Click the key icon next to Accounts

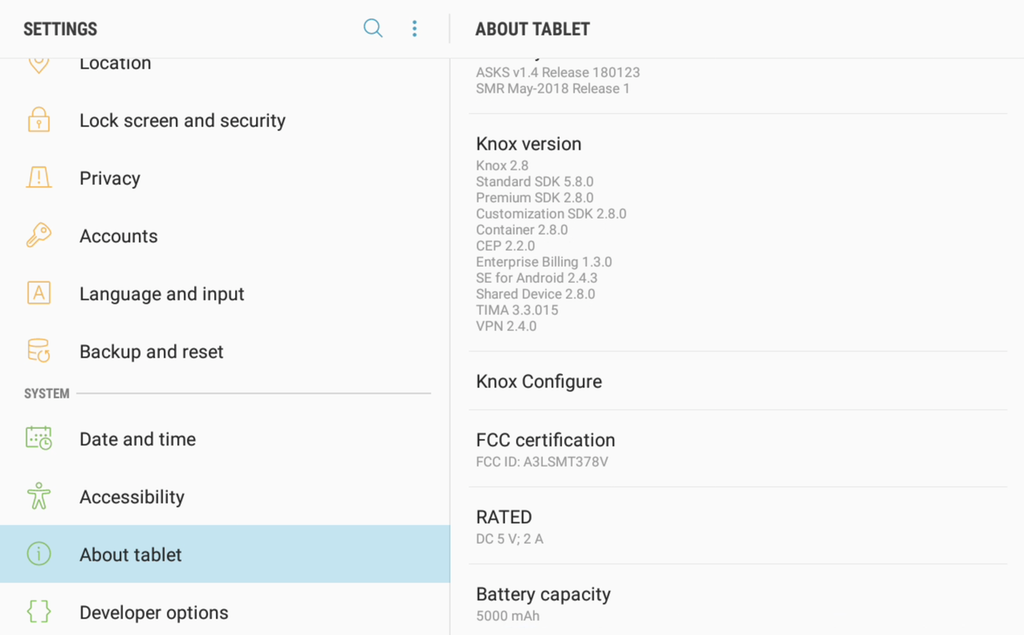pos(40,236)
